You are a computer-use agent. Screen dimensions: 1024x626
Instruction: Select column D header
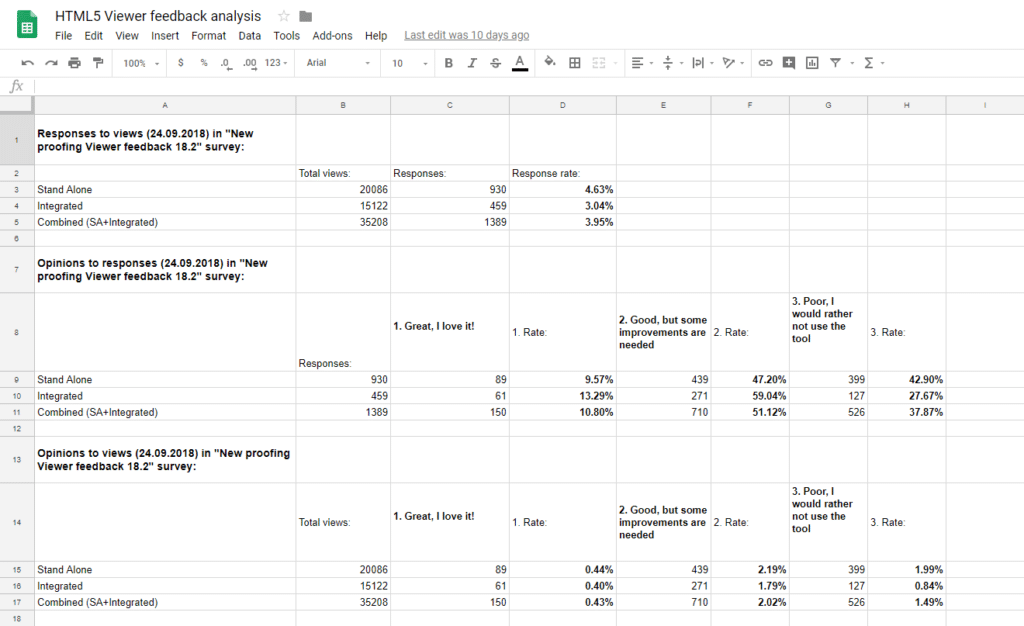pos(562,105)
